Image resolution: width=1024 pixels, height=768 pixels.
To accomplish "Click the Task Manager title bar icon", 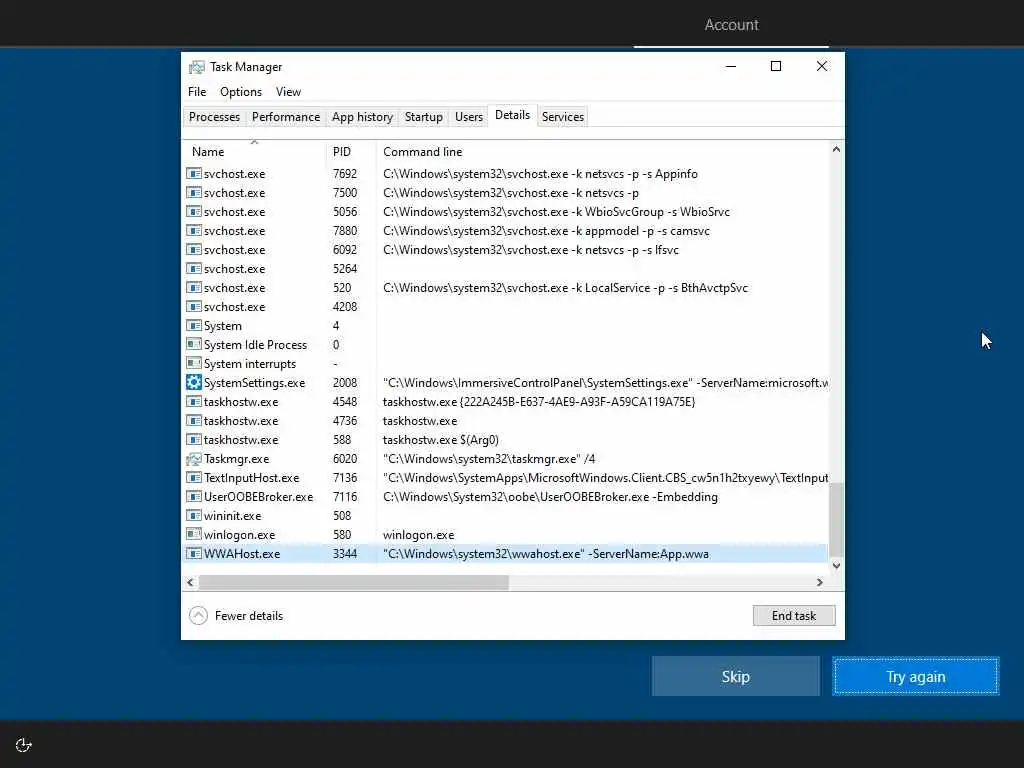I will click(197, 67).
